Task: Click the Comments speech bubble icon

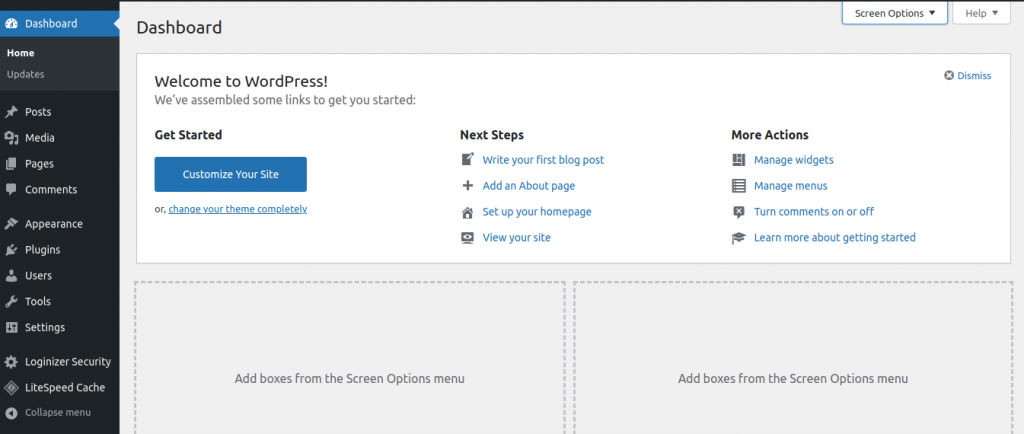Action: [11, 189]
